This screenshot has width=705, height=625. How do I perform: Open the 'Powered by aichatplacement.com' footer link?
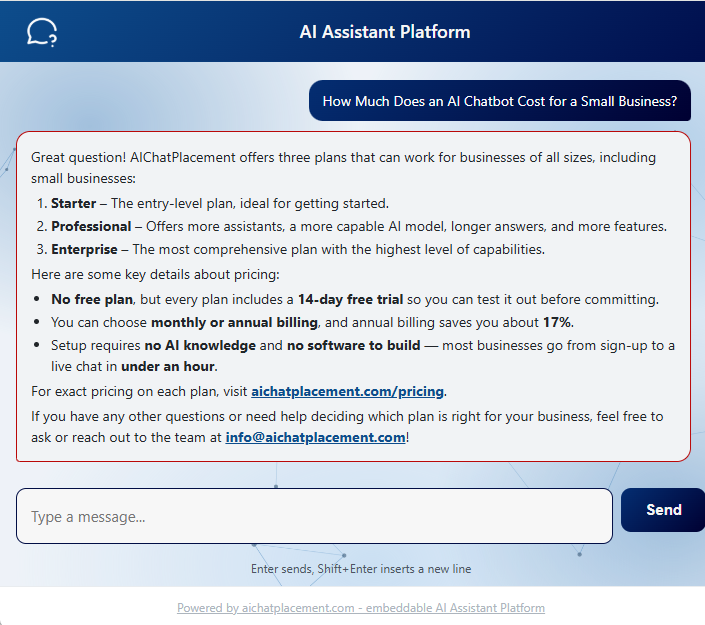click(x=361, y=608)
